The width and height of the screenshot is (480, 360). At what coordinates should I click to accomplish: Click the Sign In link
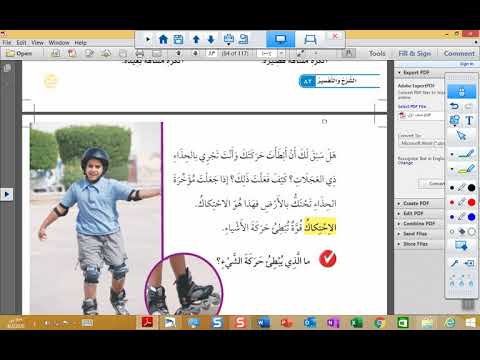(467, 64)
